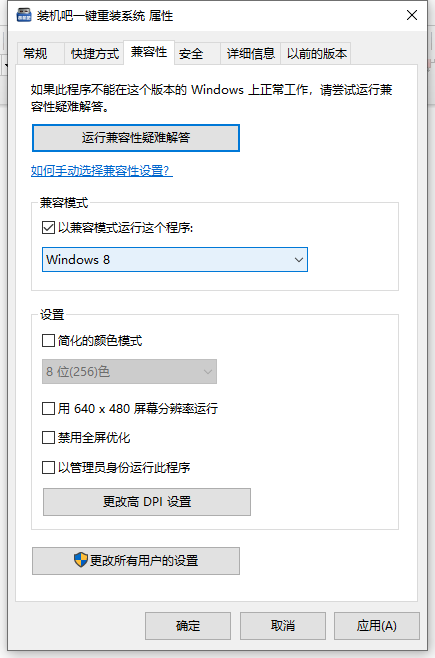Click the shield icon on 更改所有用户的设置
Image resolution: width=435 pixels, height=658 pixels.
81,560
